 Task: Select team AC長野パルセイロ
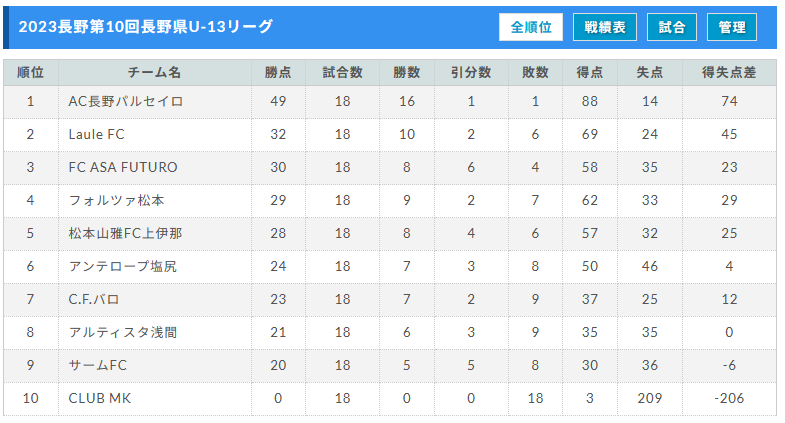[126, 102]
